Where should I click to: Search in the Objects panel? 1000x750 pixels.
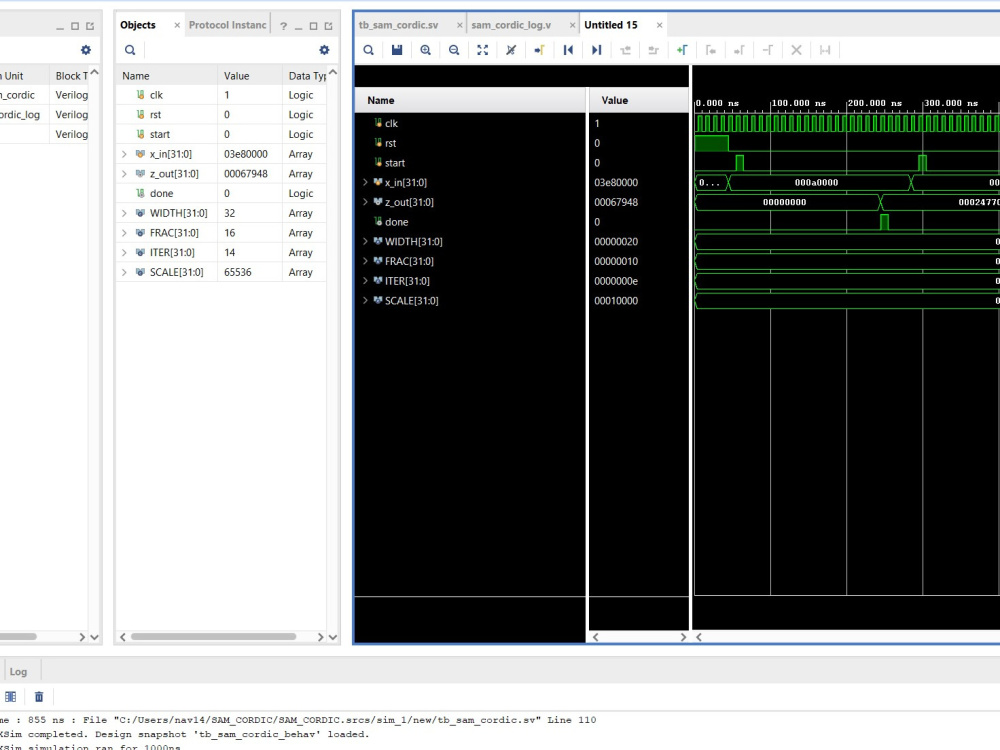(130, 50)
